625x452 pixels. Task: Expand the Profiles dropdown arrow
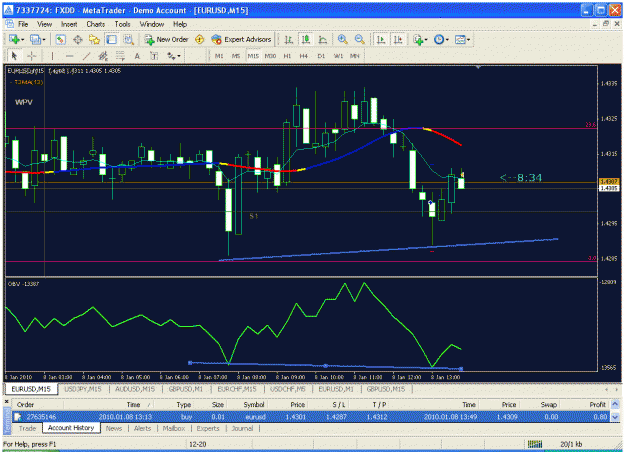tap(43, 39)
